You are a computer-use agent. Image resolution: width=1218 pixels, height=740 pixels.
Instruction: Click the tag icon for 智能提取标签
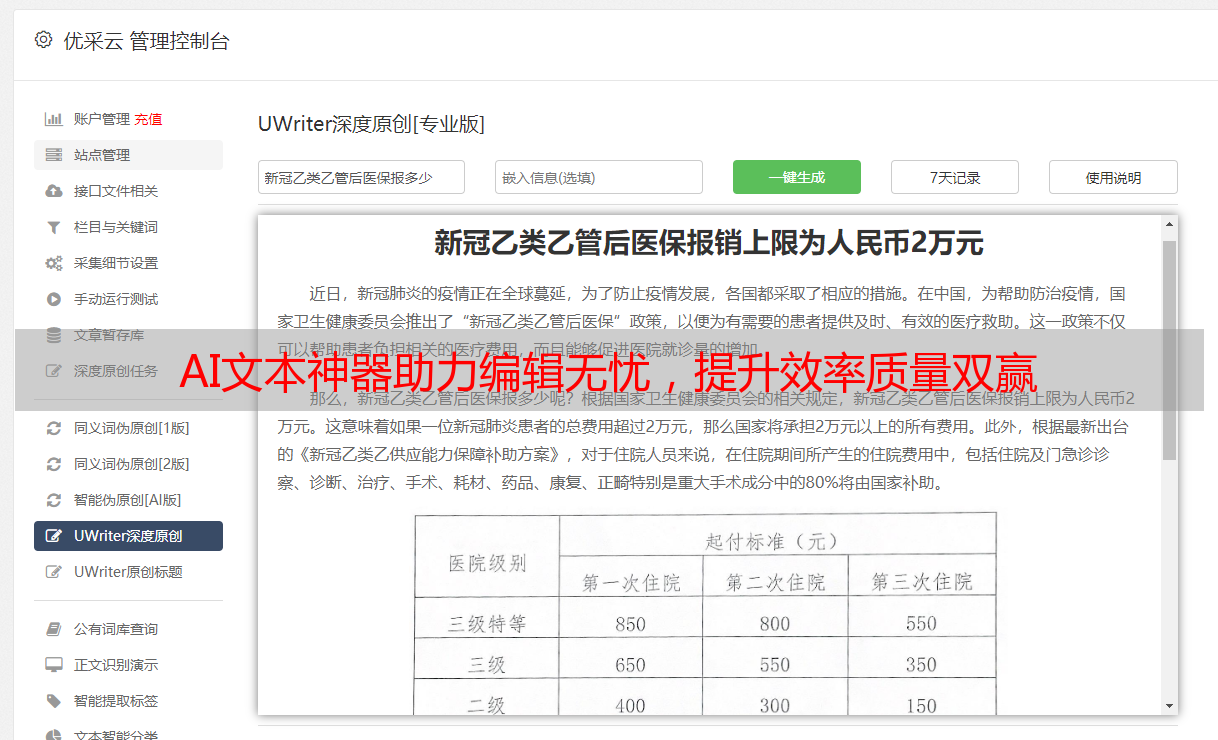[54, 701]
